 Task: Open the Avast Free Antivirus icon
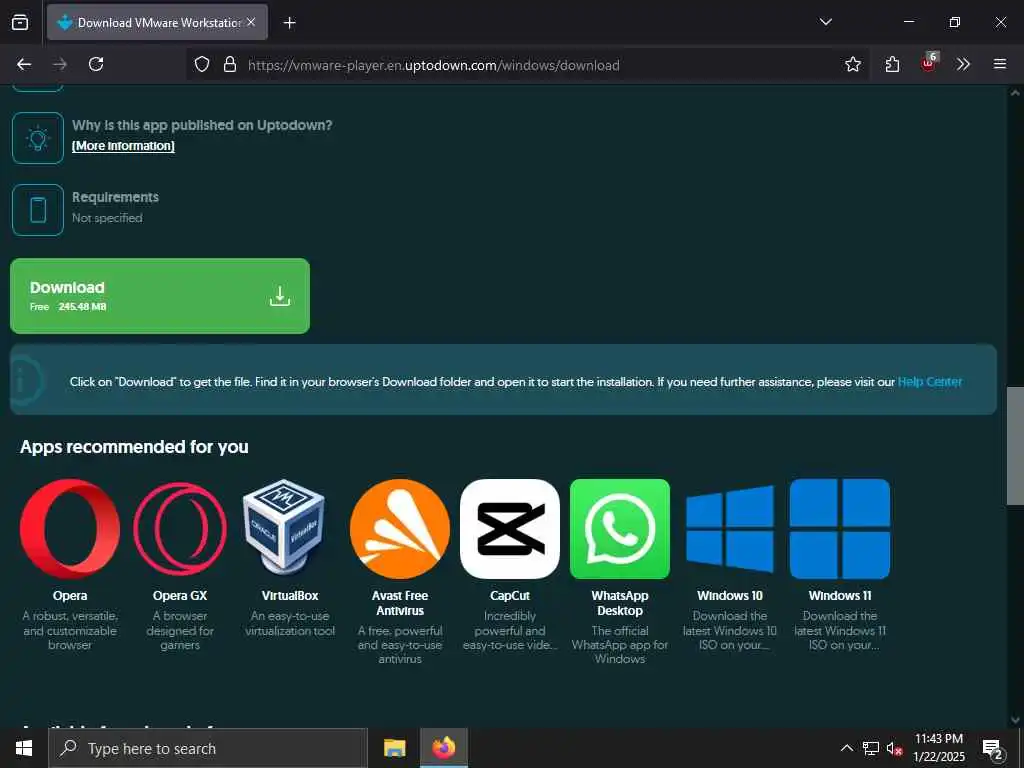400,529
